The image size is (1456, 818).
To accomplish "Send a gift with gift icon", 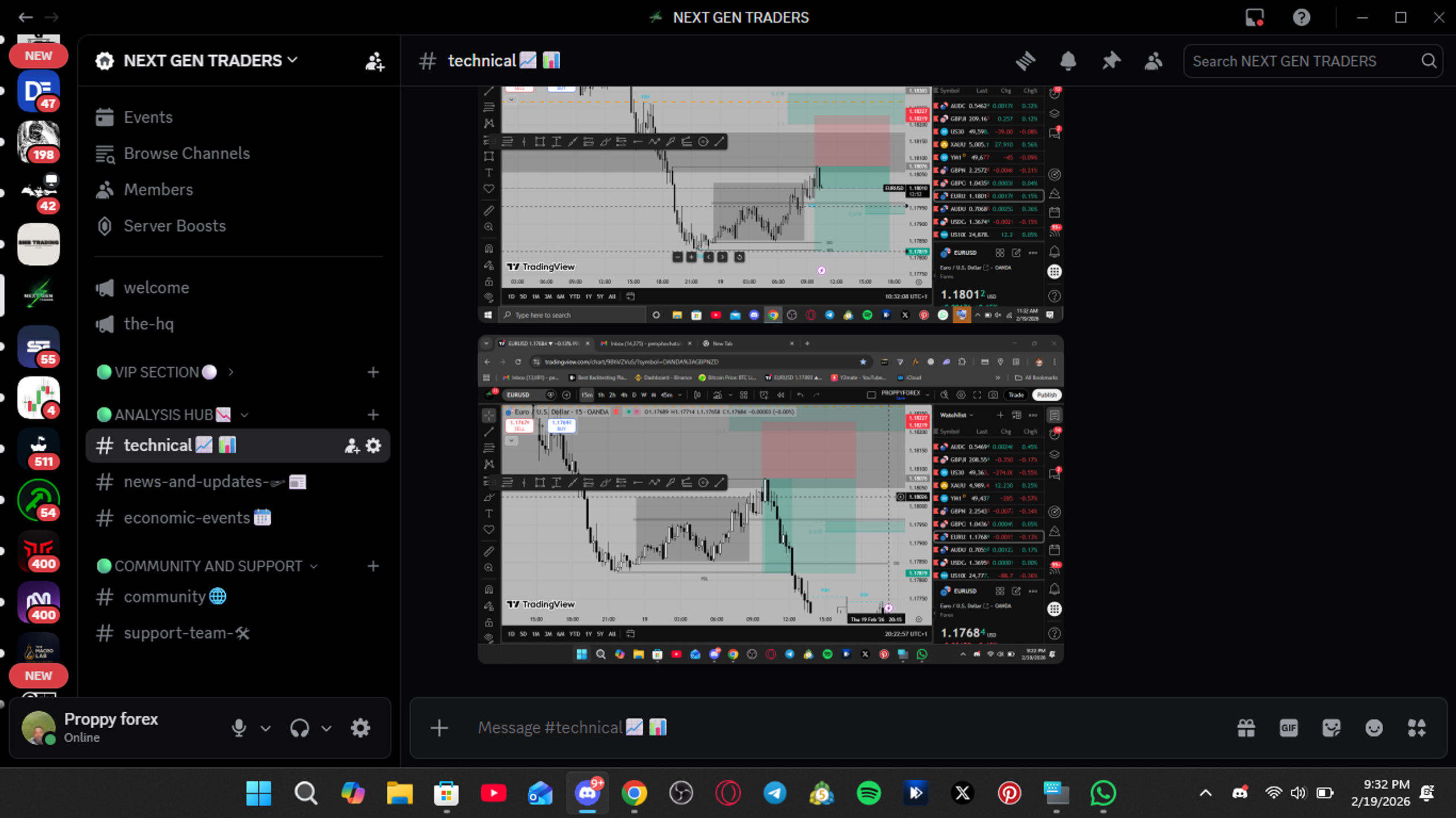I will pyautogui.click(x=1246, y=728).
